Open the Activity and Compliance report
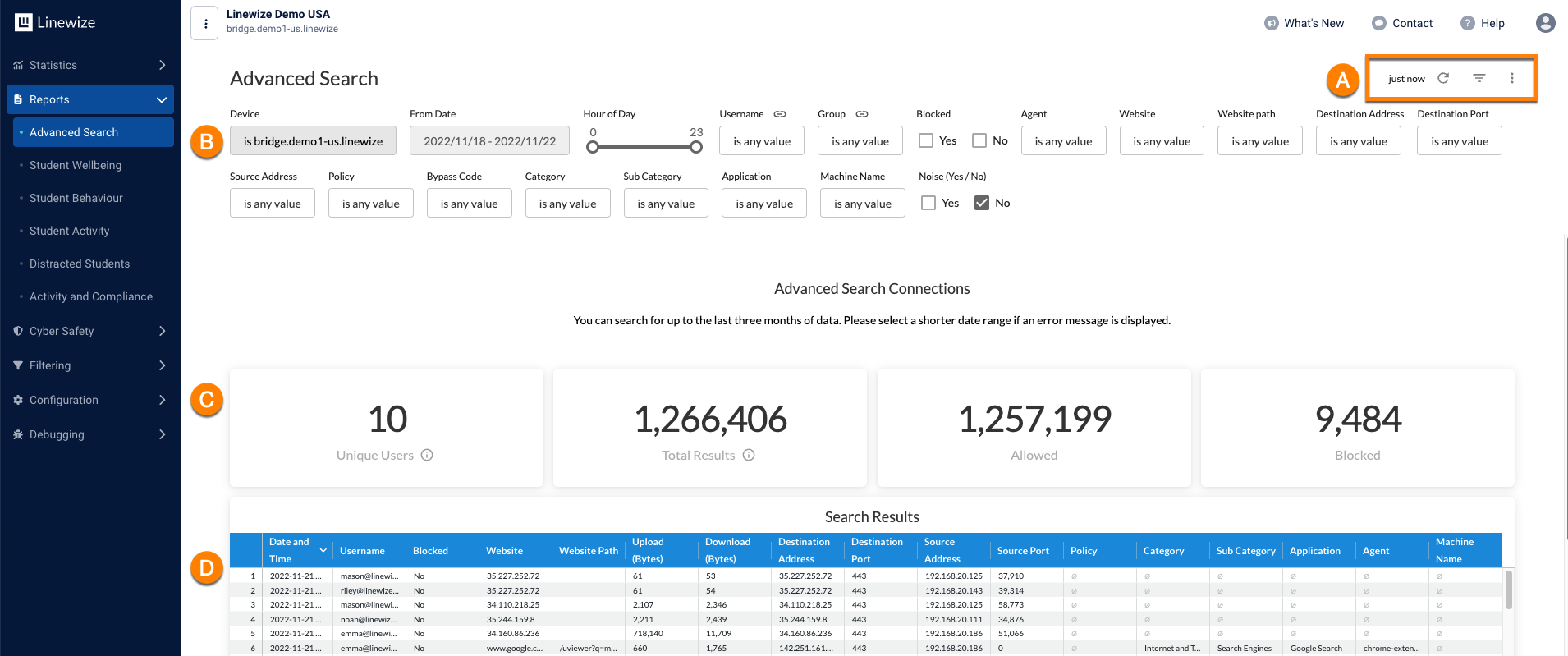The width and height of the screenshot is (1568, 656). tap(91, 296)
